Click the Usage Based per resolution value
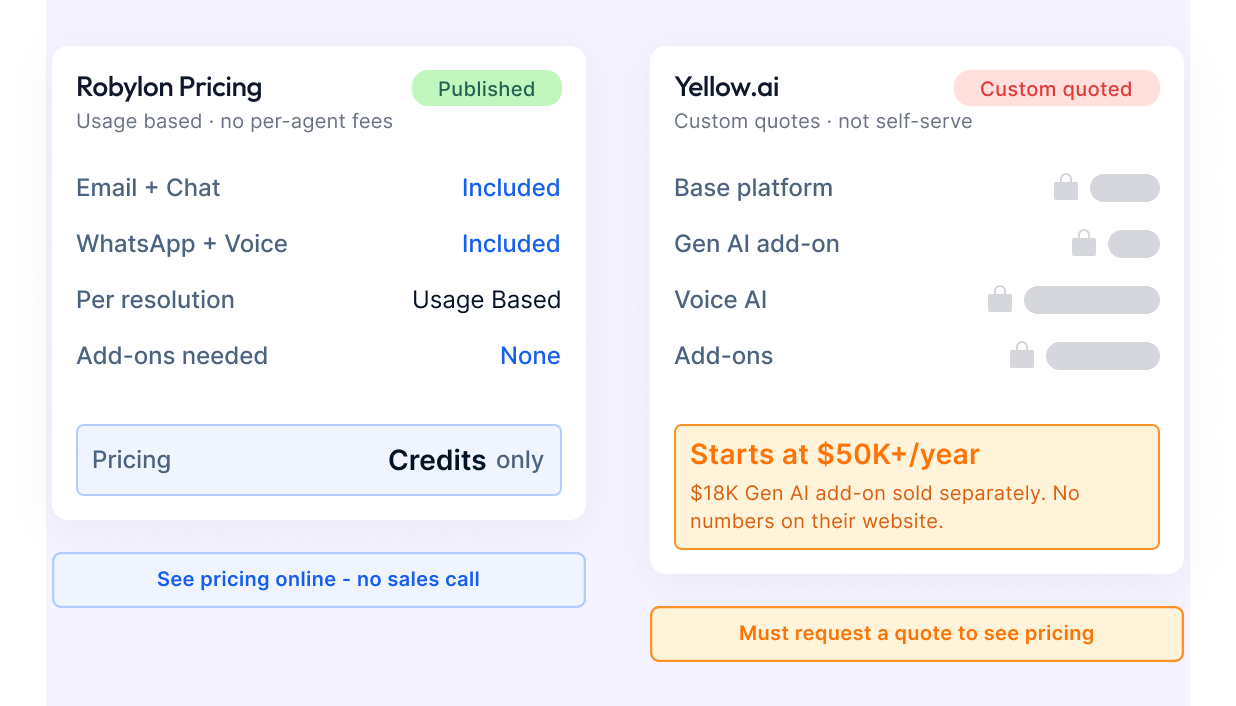 coord(487,300)
